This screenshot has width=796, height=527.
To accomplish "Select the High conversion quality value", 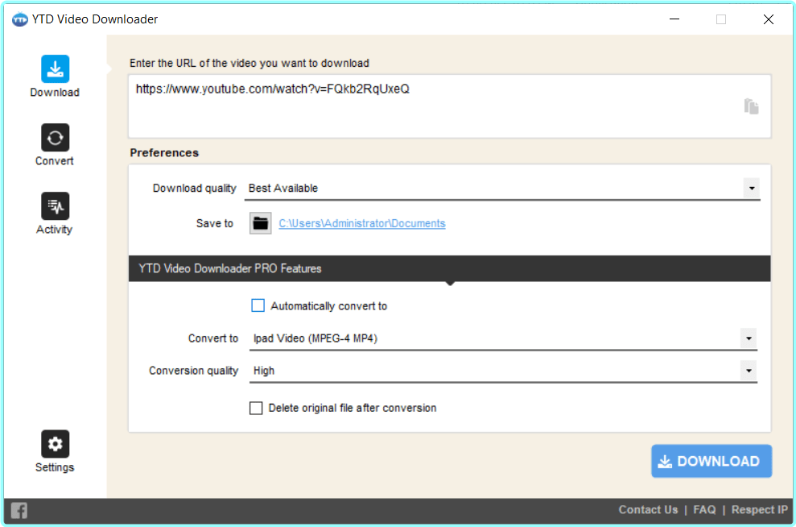I will pyautogui.click(x=264, y=371).
